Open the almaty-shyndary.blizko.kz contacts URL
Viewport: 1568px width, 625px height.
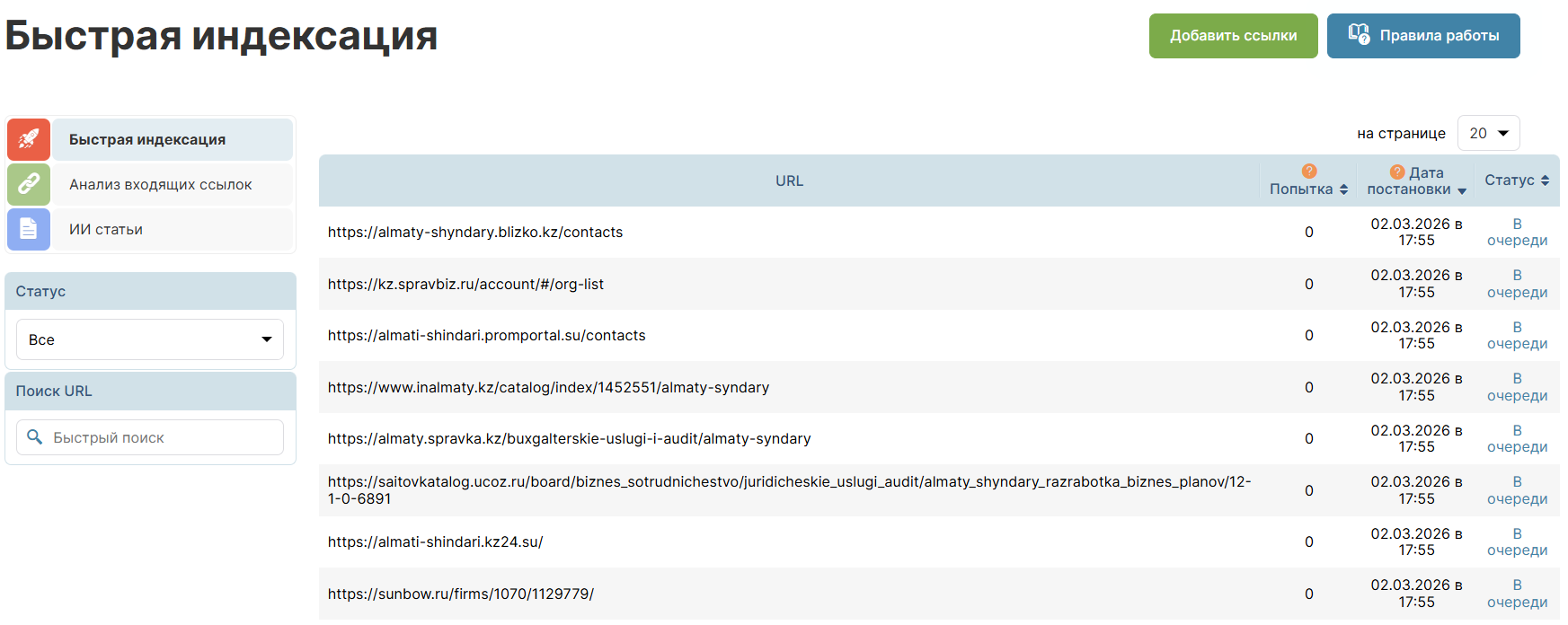pos(475,232)
